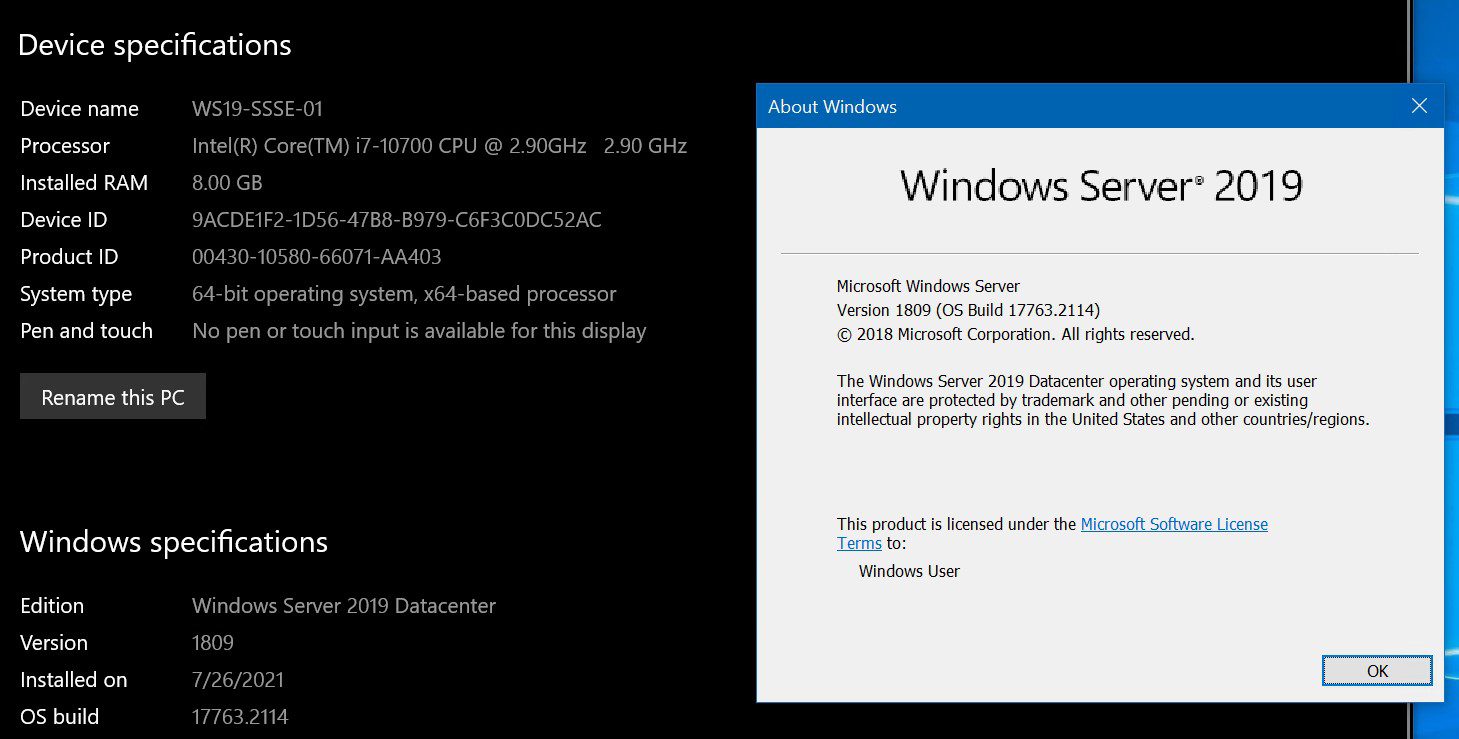Click the System type label
Image resolution: width=1459 pixels, height=739 pixels.
point(76,294)
